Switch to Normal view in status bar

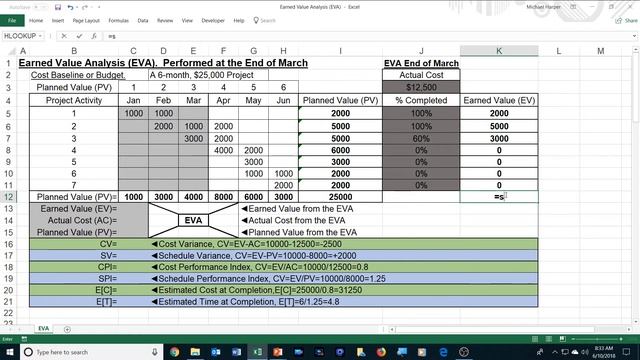[535, 339]
